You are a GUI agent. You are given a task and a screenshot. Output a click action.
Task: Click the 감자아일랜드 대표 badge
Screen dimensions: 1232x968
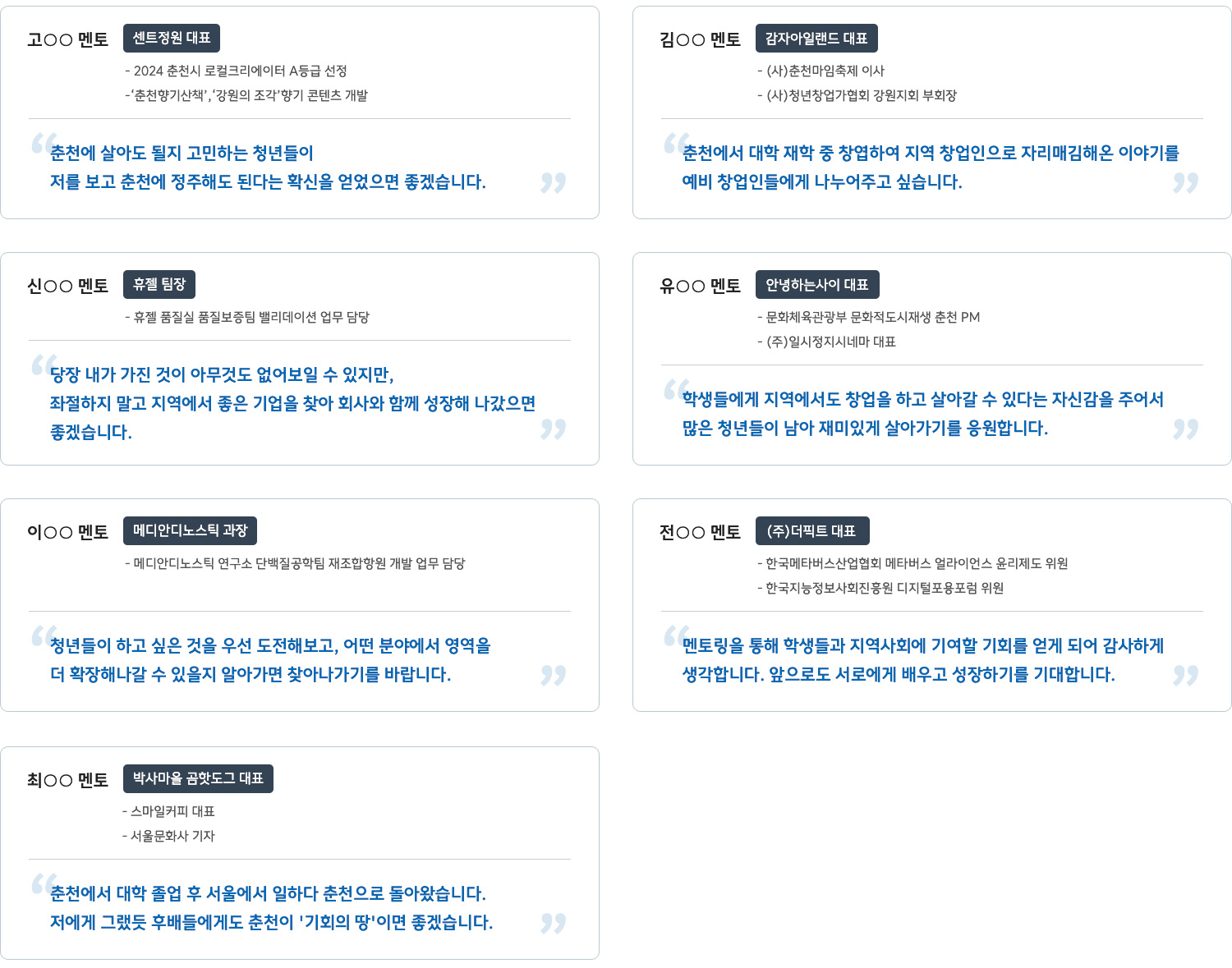(x=816, y=39)
